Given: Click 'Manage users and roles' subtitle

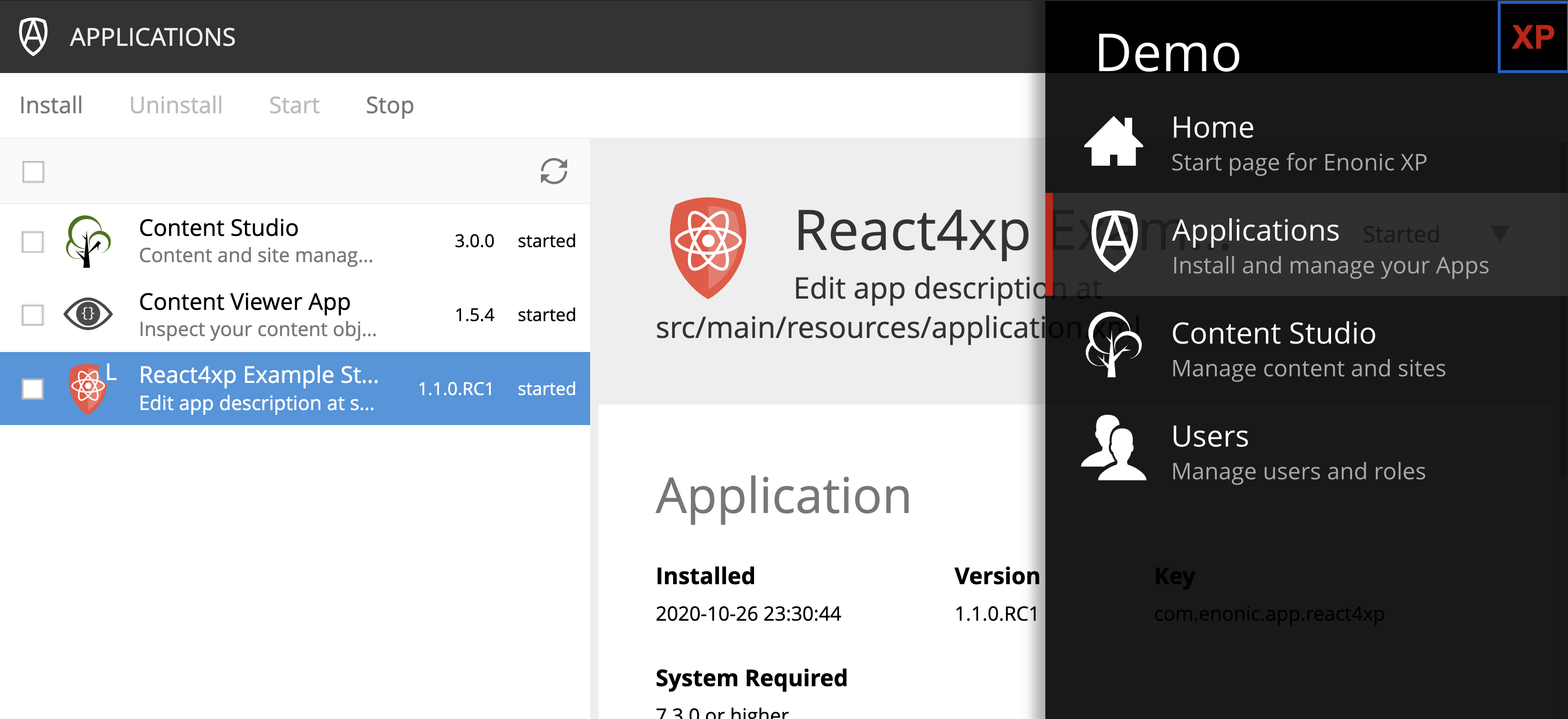Looking at the screenshot, I should click(1298, 471).
